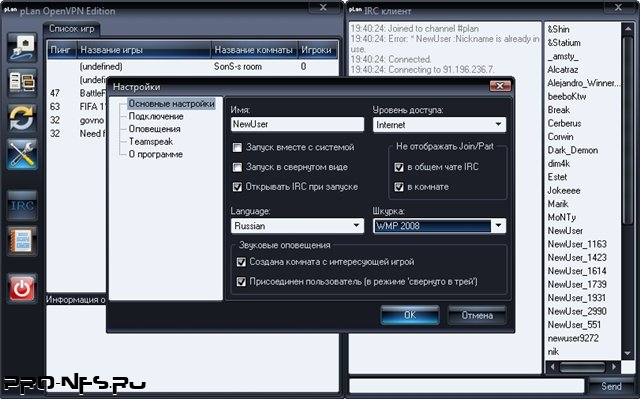The height and width of the screenshot is (399, 640).
Task: Open the room list icon in sidebar
Action: (22, 82)
